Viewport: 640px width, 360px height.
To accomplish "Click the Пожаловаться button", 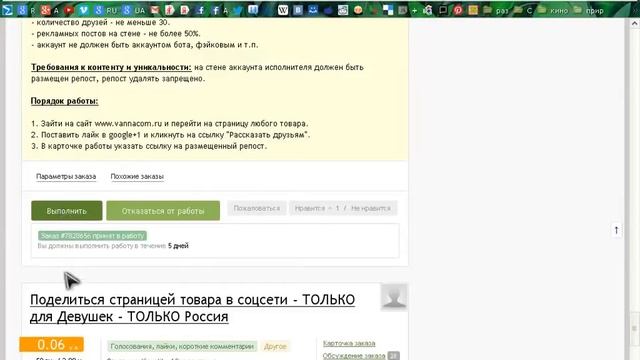I will coord(257,208).
